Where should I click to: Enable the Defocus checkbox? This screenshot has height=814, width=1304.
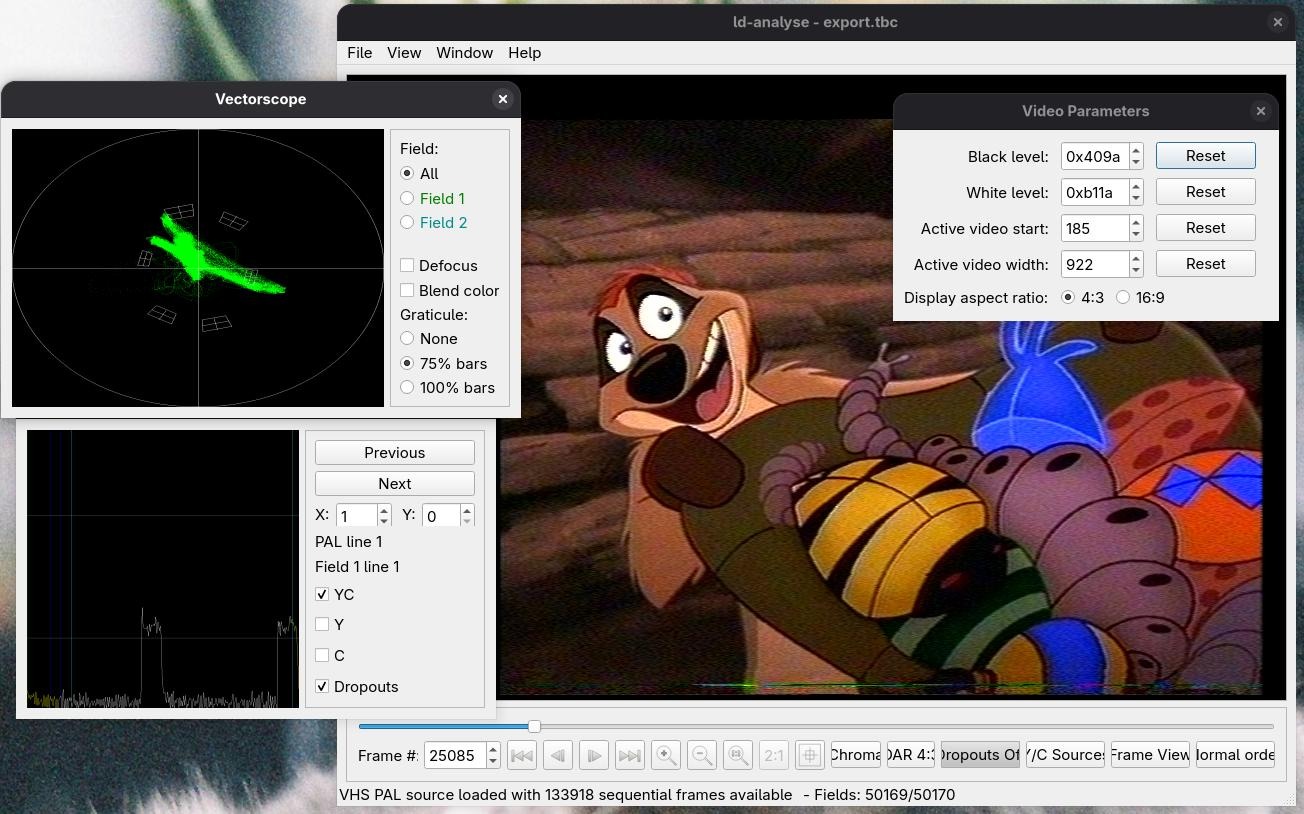(x=407, y=266)
